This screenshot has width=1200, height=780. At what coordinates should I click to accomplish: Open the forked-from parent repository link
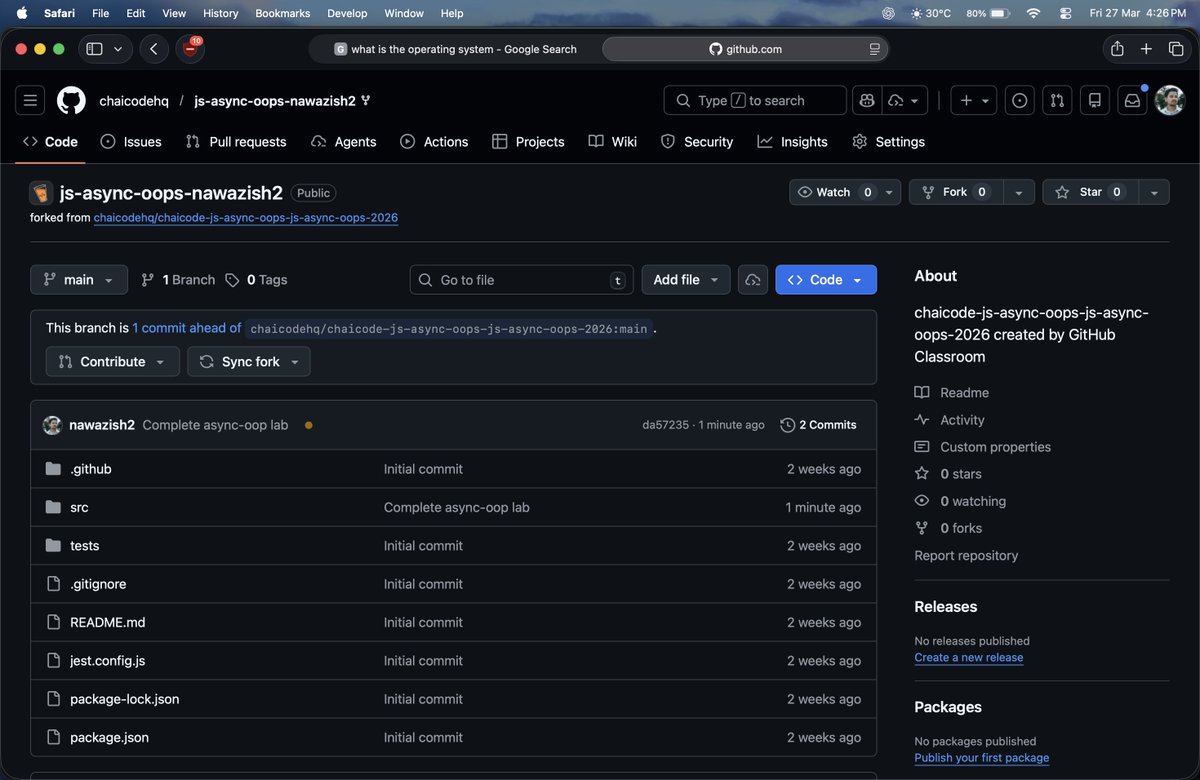(x=246, y=217)
